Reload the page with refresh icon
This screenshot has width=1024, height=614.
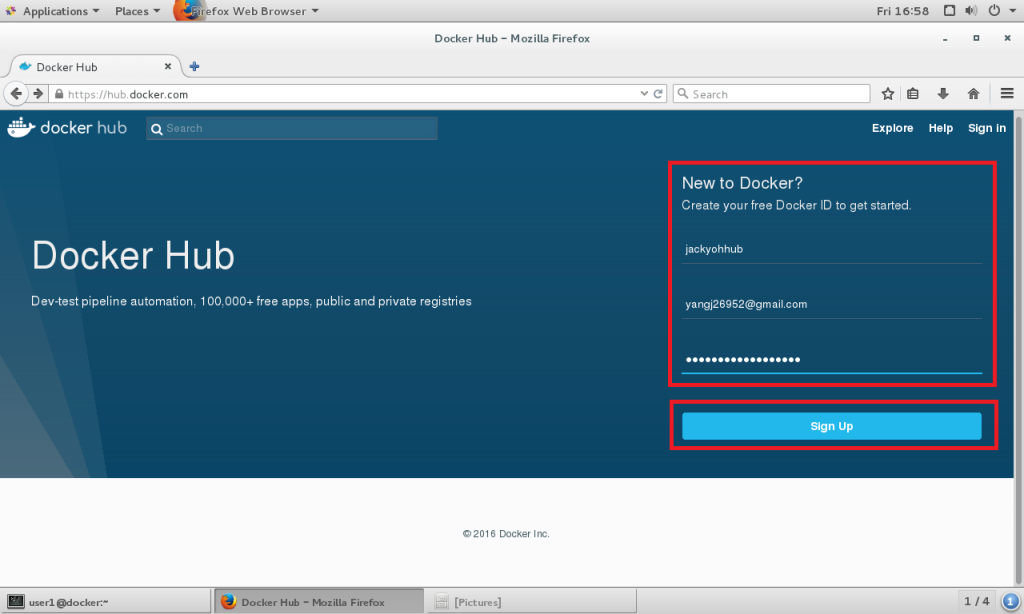click(658, 94)
